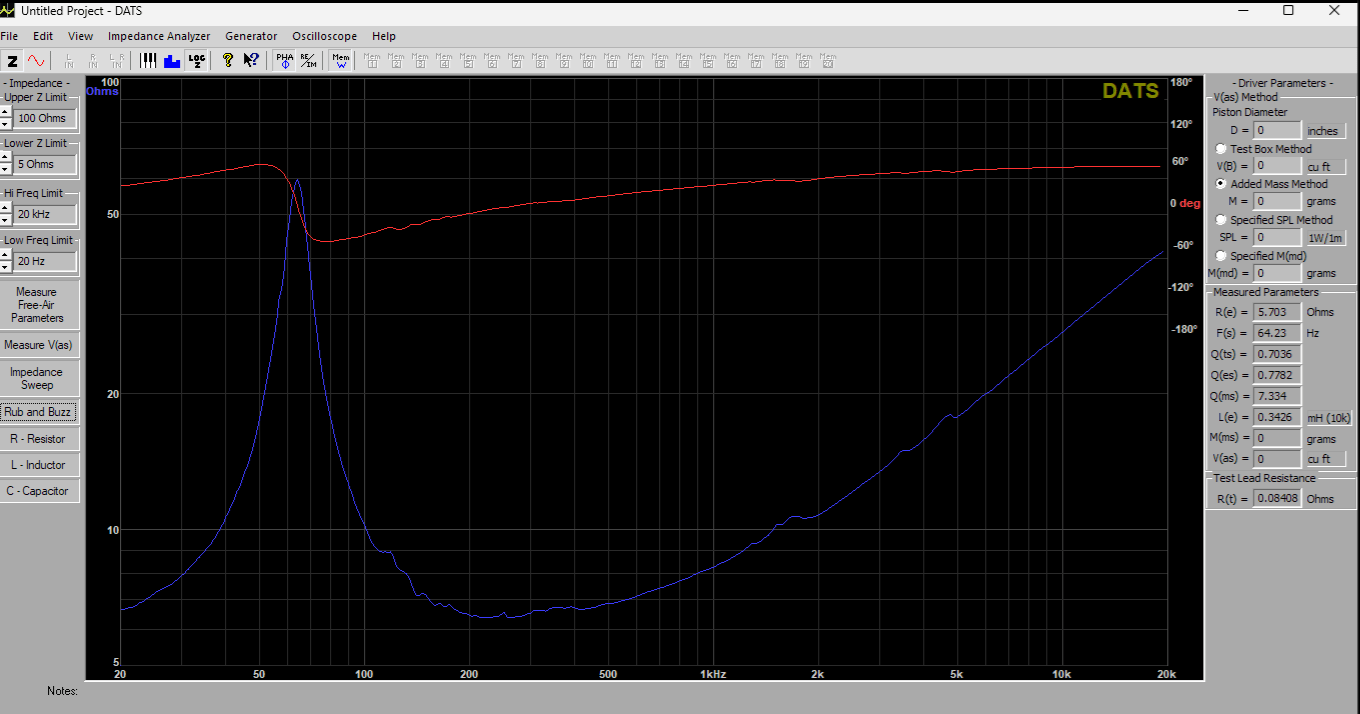Select the Mem 3 memory slot icon
The height and width of the screenshot is (714, 1360).
tap(420, 60)
